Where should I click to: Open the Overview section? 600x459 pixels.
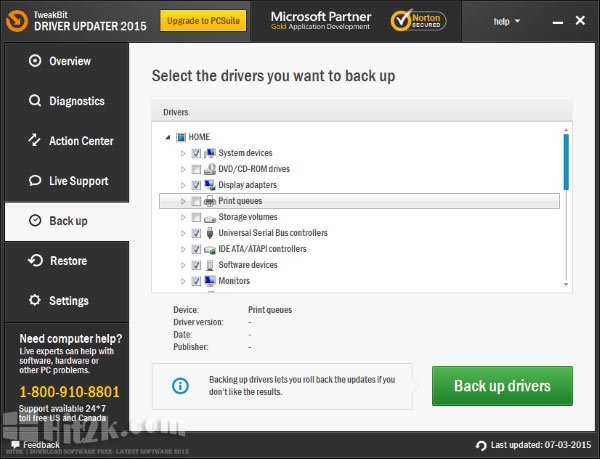(x=67, y=61)
